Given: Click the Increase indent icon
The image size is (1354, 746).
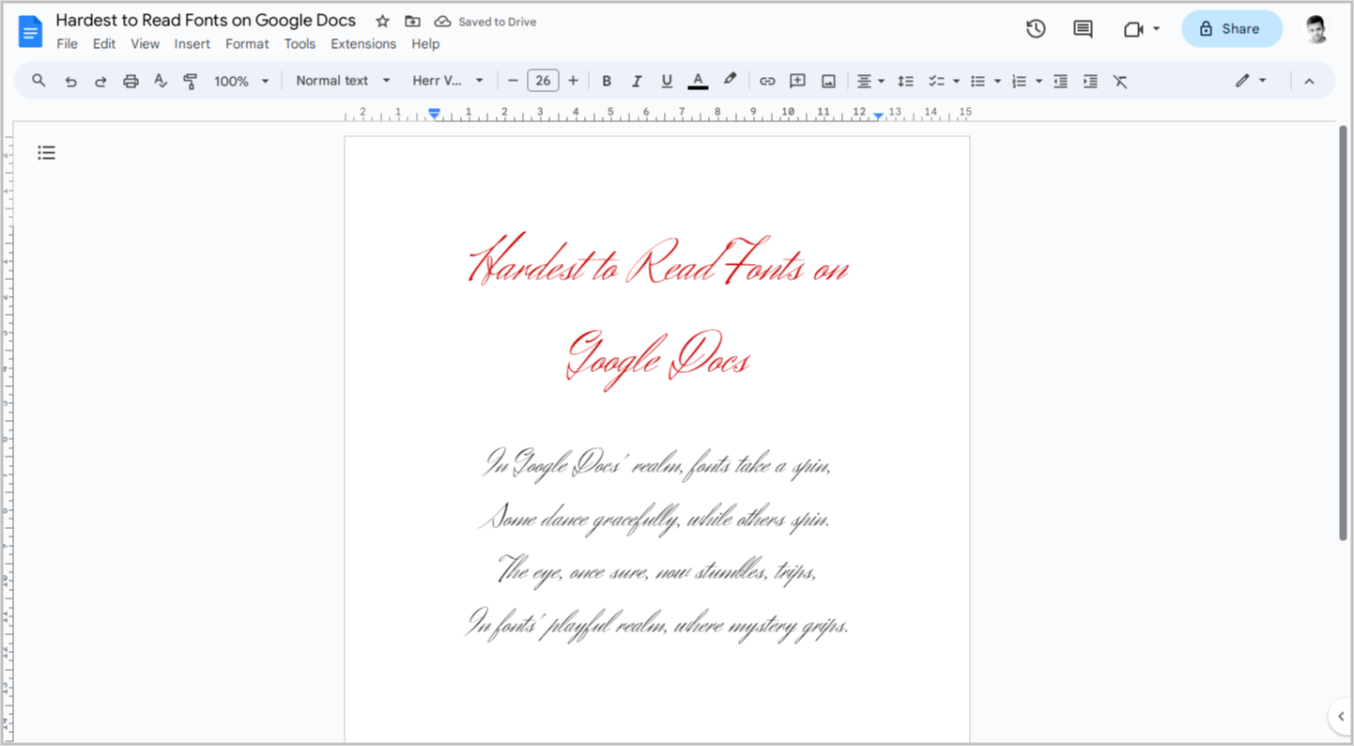Looking at the screenshot, I should click(x=1090, y=81).
